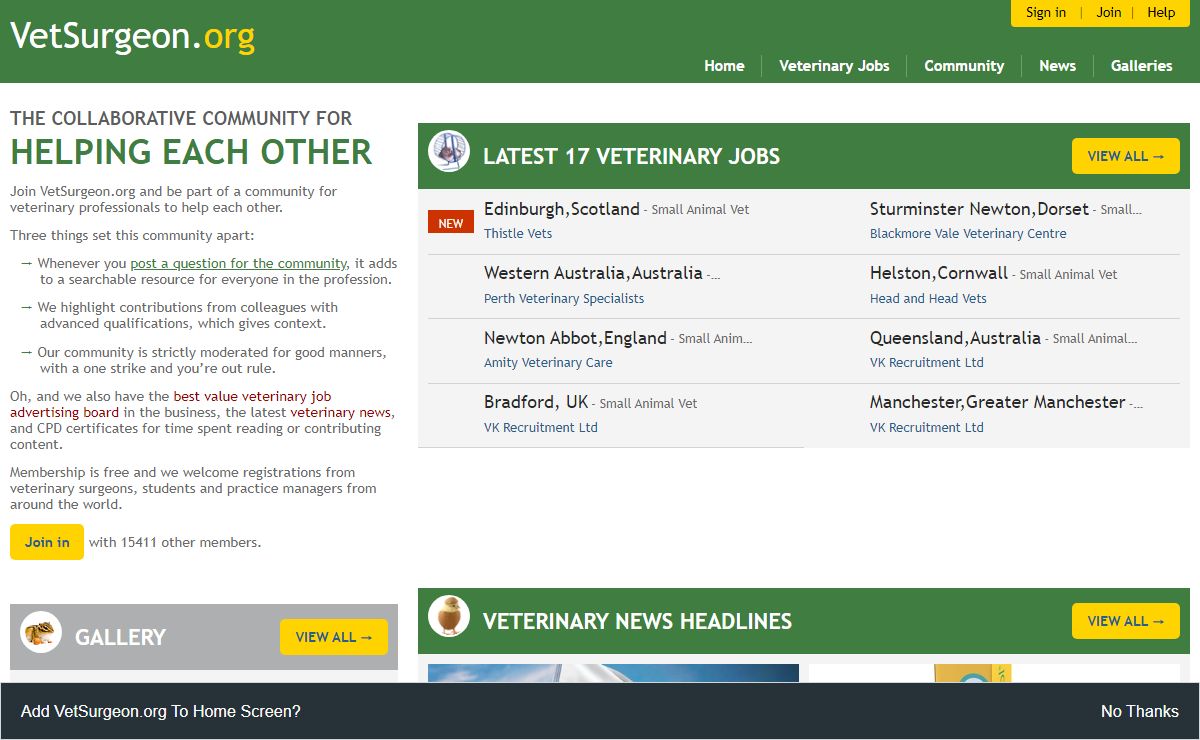The image size is (1200, 740).
Task: Click Add VetSurgeon.org To Home Screen prompt
Action: (161, 711)
